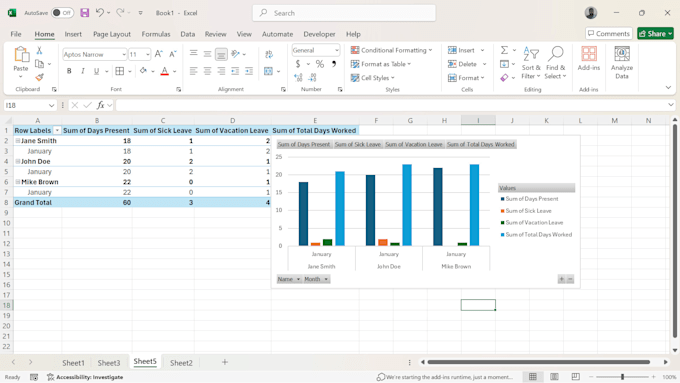Click the formula bar input
Image resolution: width=680 pixels, height=383 pixels.
pos(391,105)
